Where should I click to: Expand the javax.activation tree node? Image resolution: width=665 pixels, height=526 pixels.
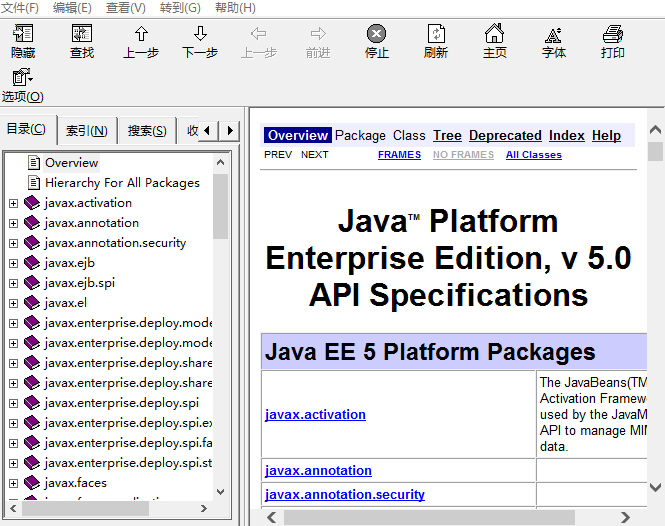click(x=14, y=203)
